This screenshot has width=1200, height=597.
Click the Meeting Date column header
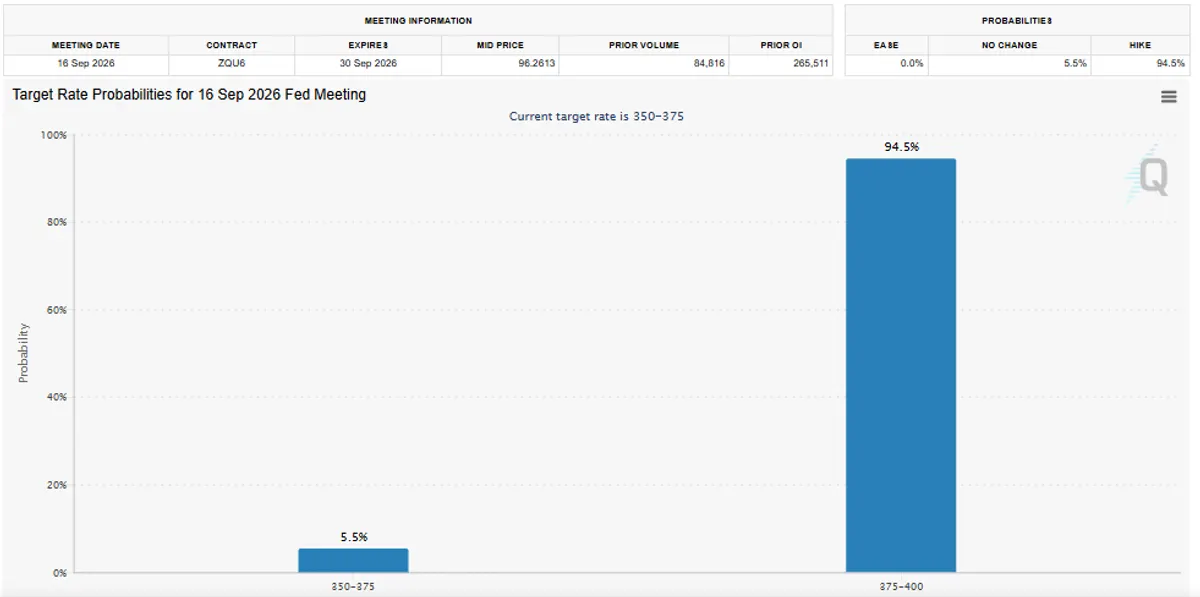86,45
